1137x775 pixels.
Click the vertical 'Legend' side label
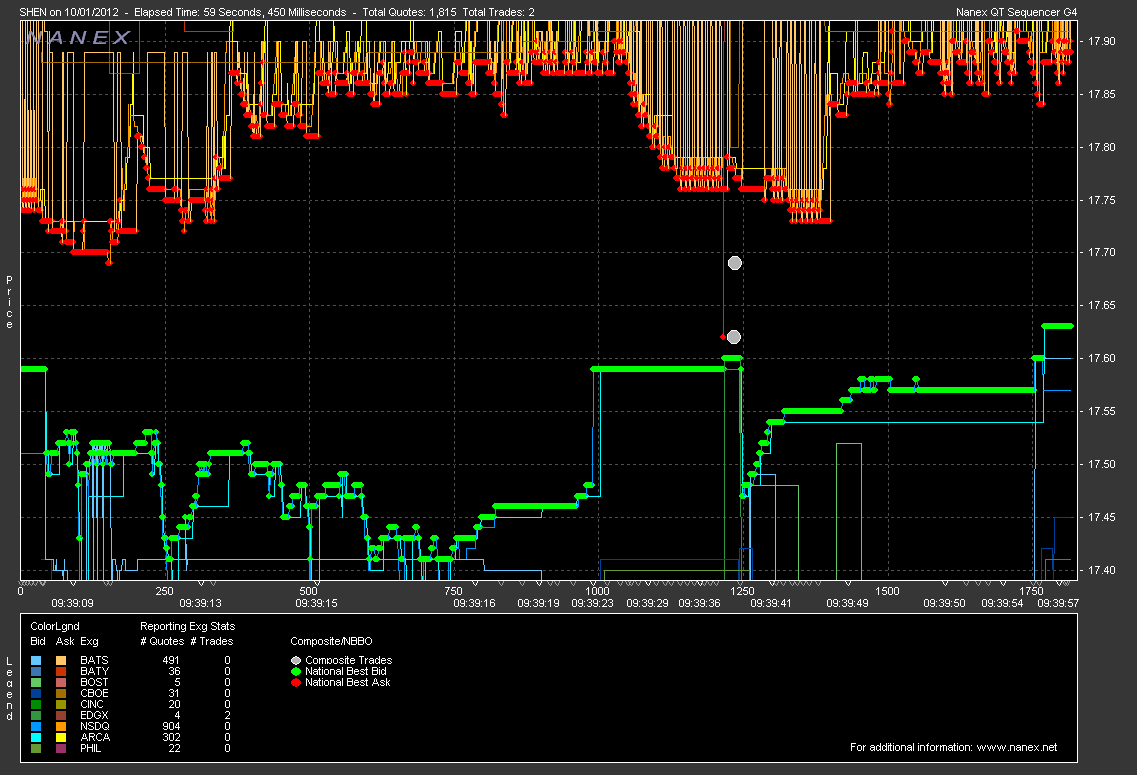point(9,689)
